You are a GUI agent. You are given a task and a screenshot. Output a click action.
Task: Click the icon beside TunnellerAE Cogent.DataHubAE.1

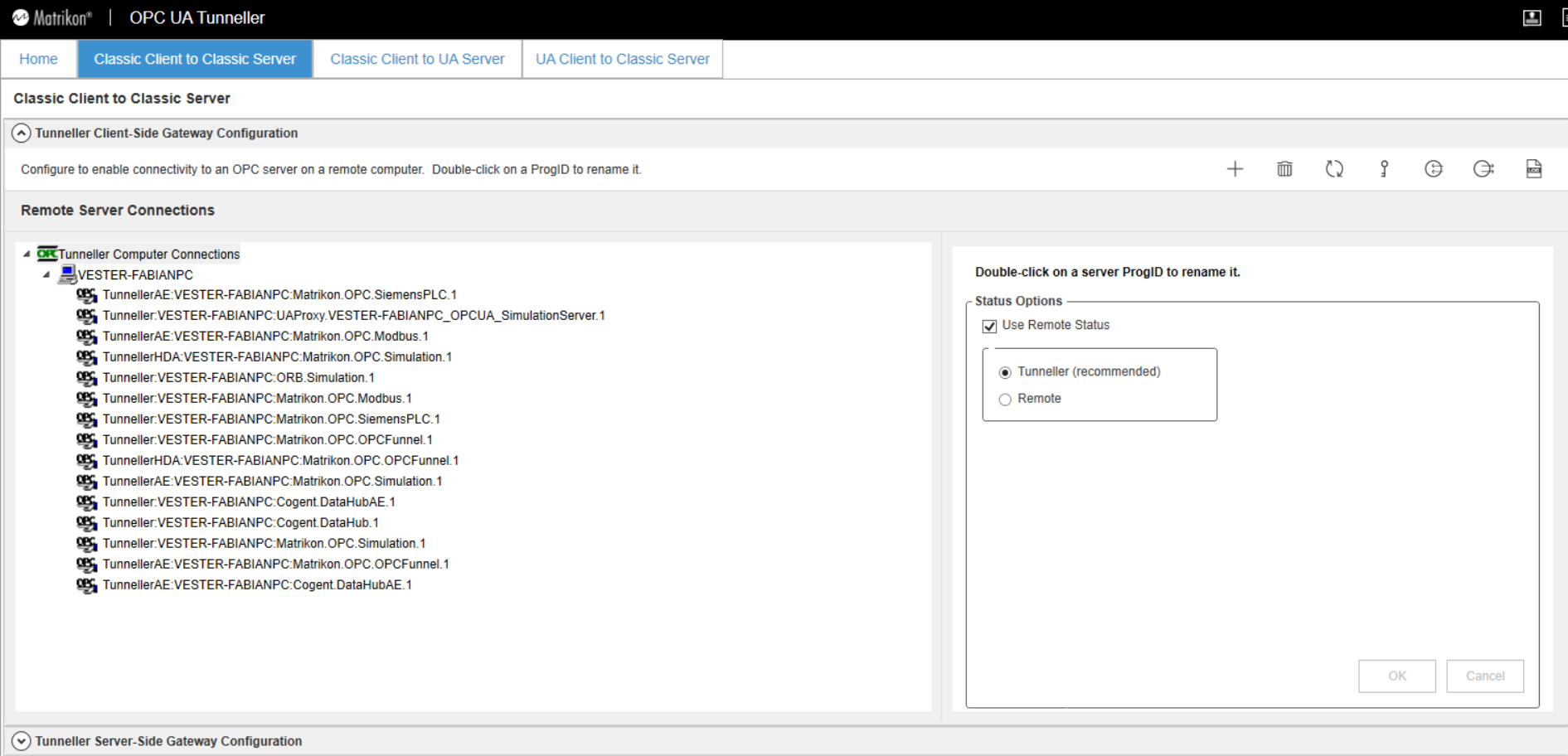tap(86, 585)
